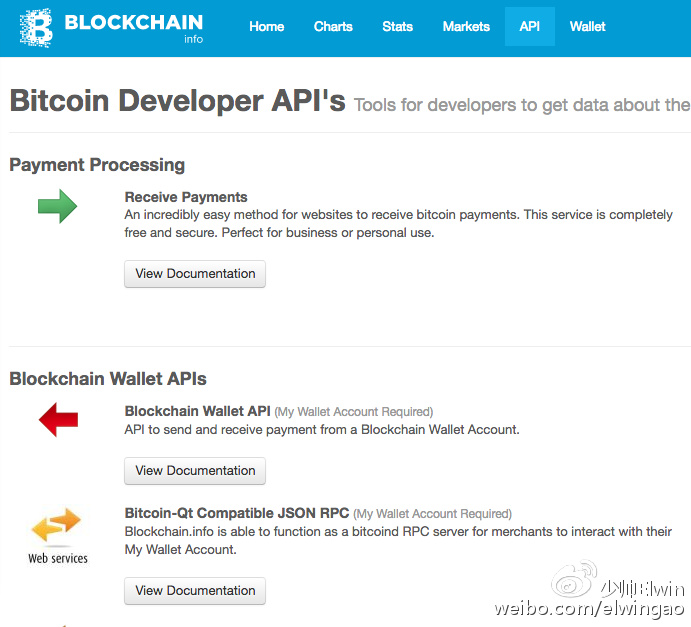Open the Home navigation tab
Viewport: 691px width, 627px height.
pos(266,26)
